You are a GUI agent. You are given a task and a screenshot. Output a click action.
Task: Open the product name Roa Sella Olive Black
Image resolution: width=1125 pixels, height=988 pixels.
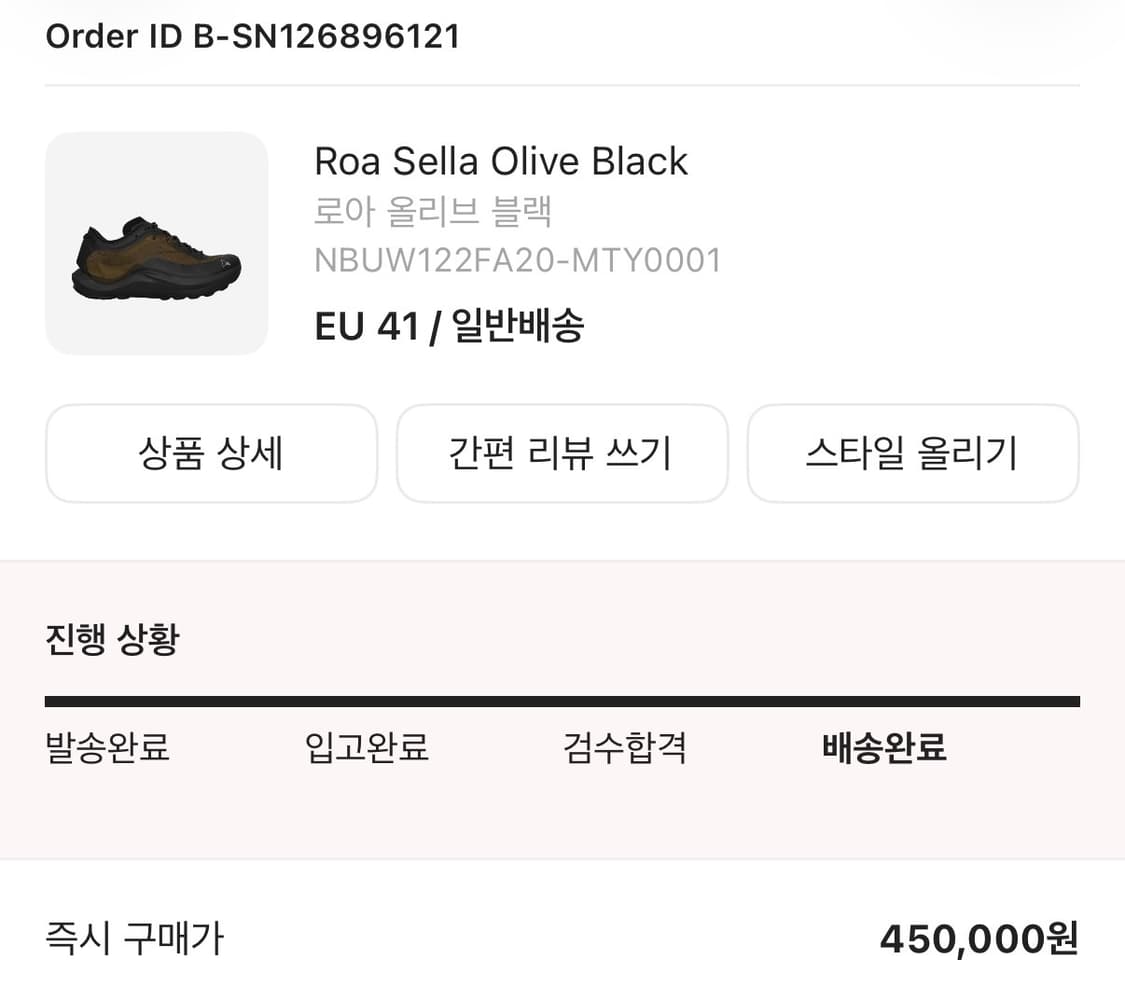coord(501,161)
